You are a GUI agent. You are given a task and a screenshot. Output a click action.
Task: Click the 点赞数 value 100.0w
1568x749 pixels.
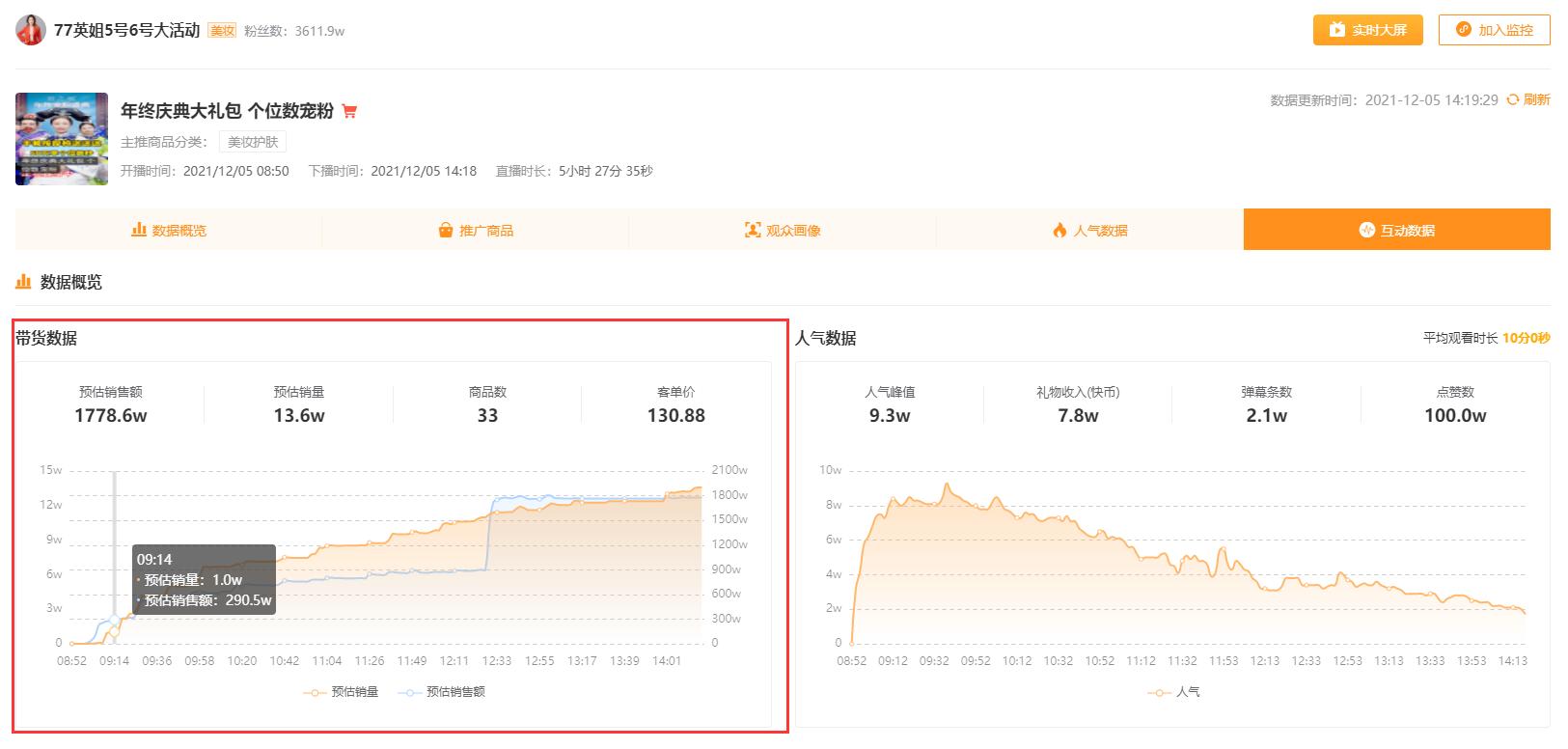point(1455,416)
